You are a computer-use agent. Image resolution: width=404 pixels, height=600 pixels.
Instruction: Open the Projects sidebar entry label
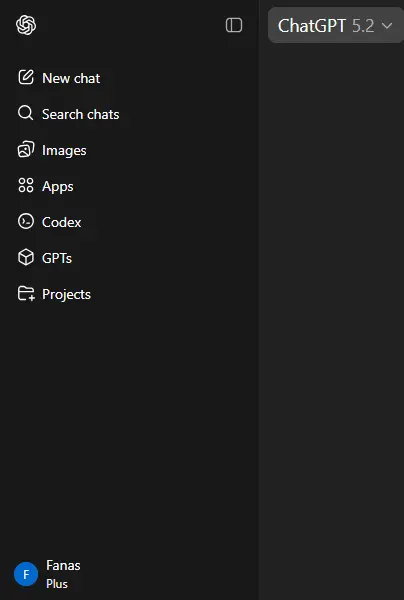point(66,294)
